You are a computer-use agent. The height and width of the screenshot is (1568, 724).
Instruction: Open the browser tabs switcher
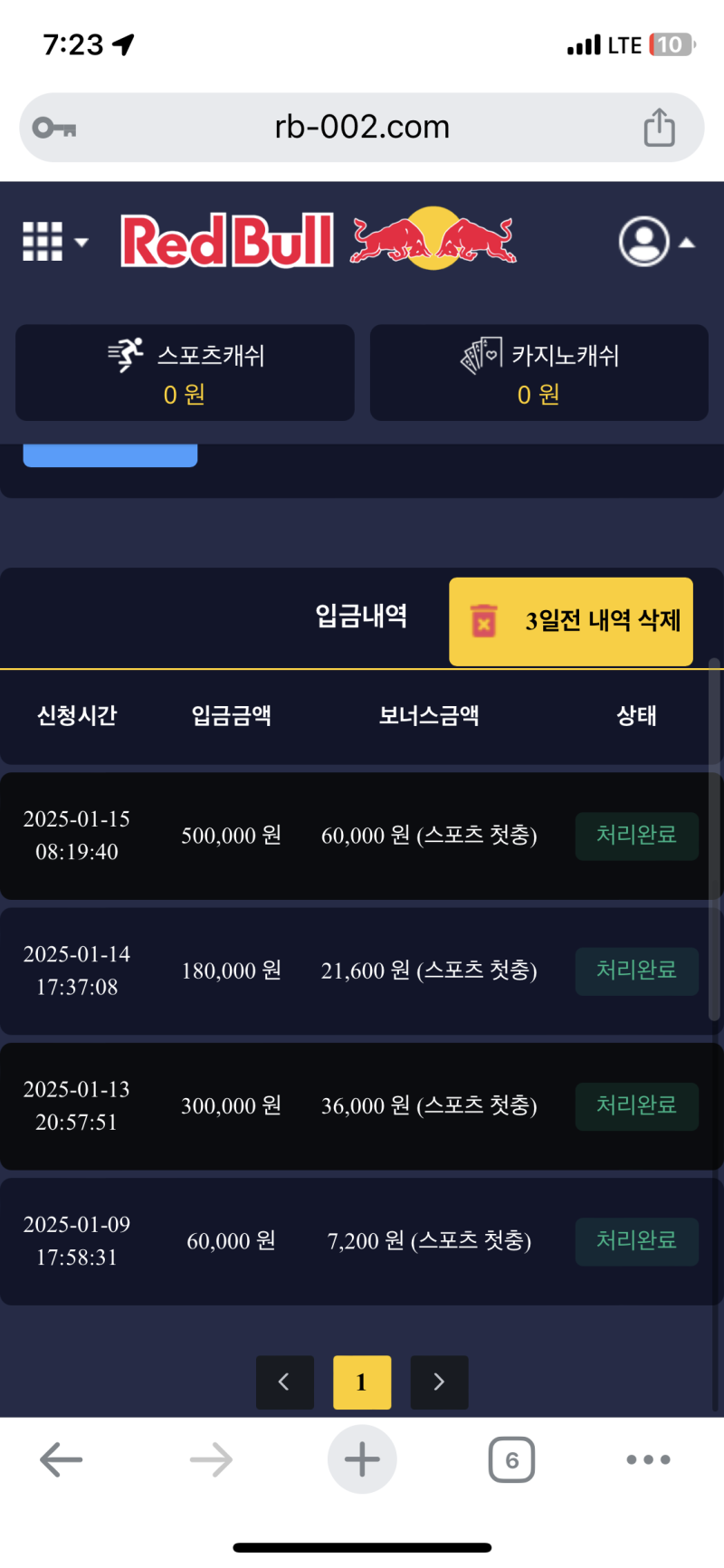(x=511, y=1459)
